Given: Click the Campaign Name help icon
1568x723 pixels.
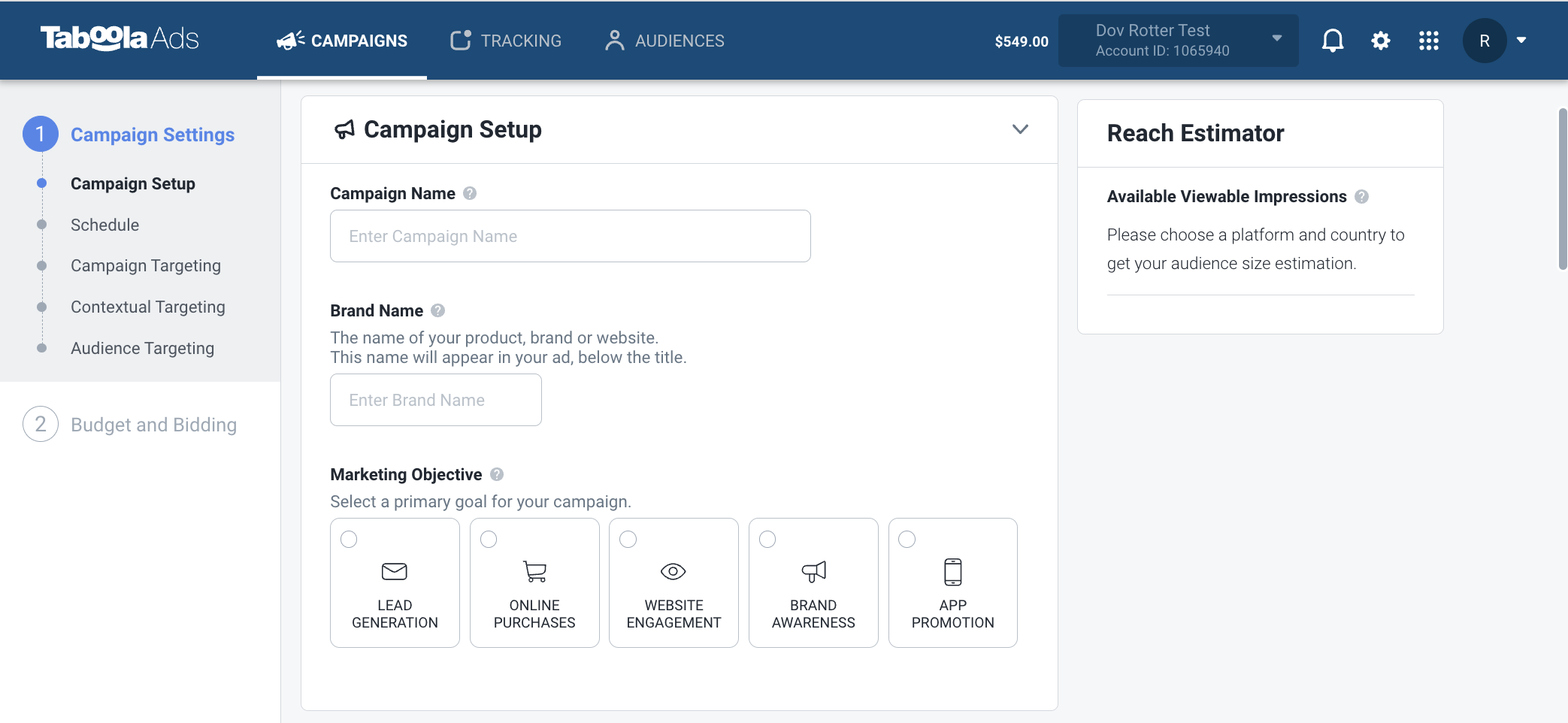Looking at the screenshot, I should coord(470,193).
